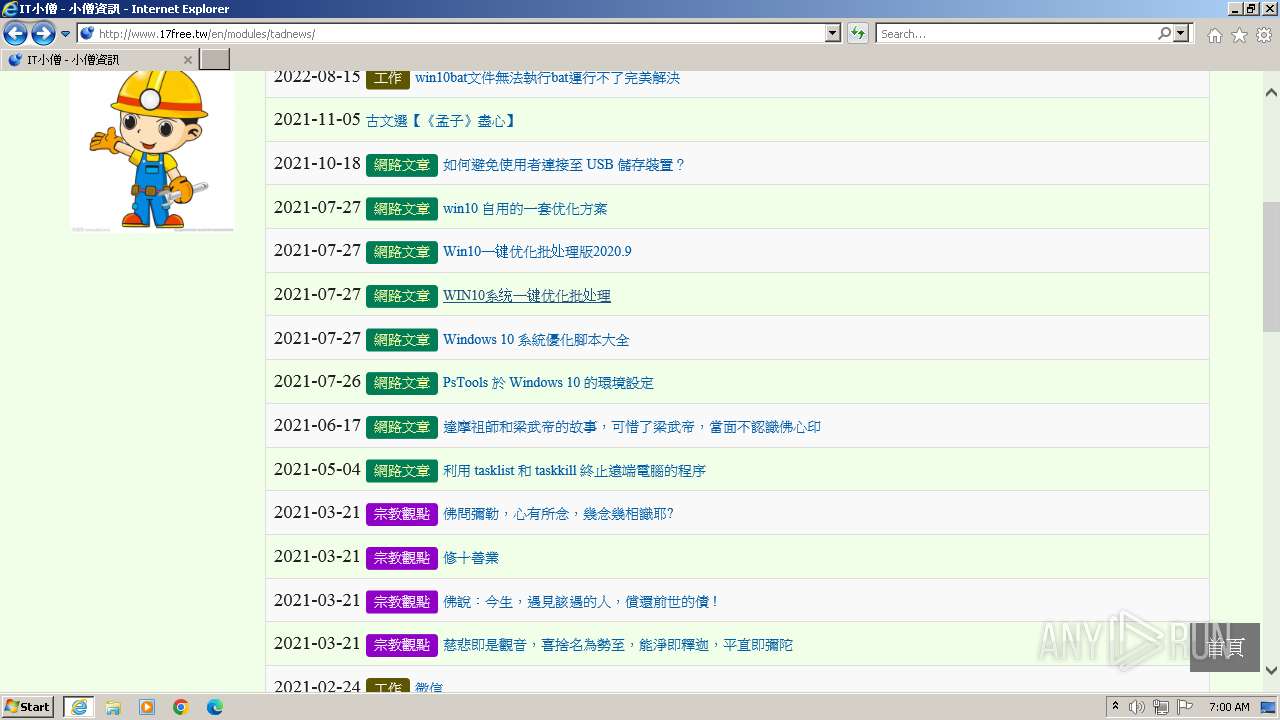Open 慈悲即是觀音 article
This screenshot has height=720, width=1280.
pos(618,645)
